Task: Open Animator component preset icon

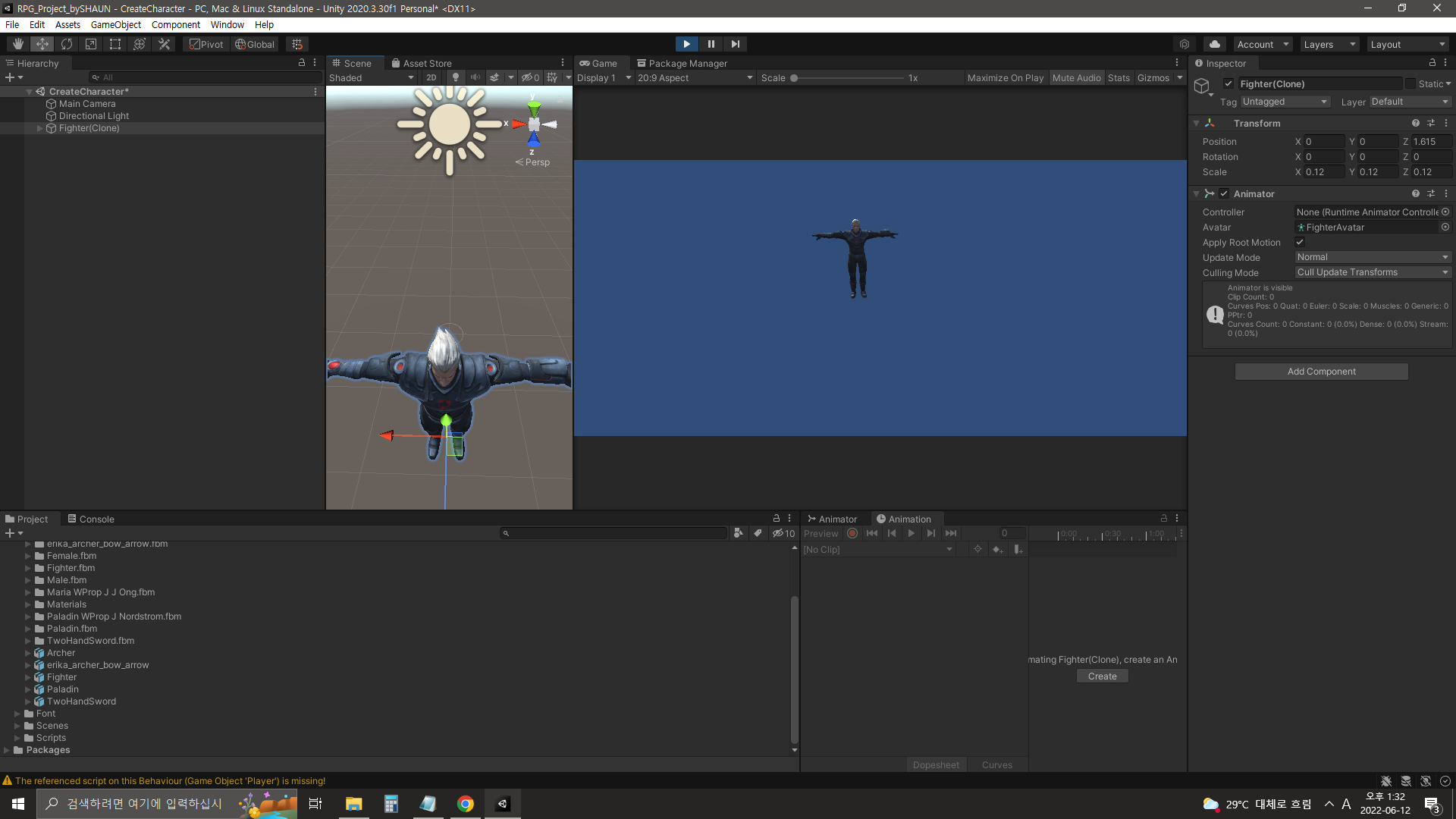Action: (x=1431, y=193)
